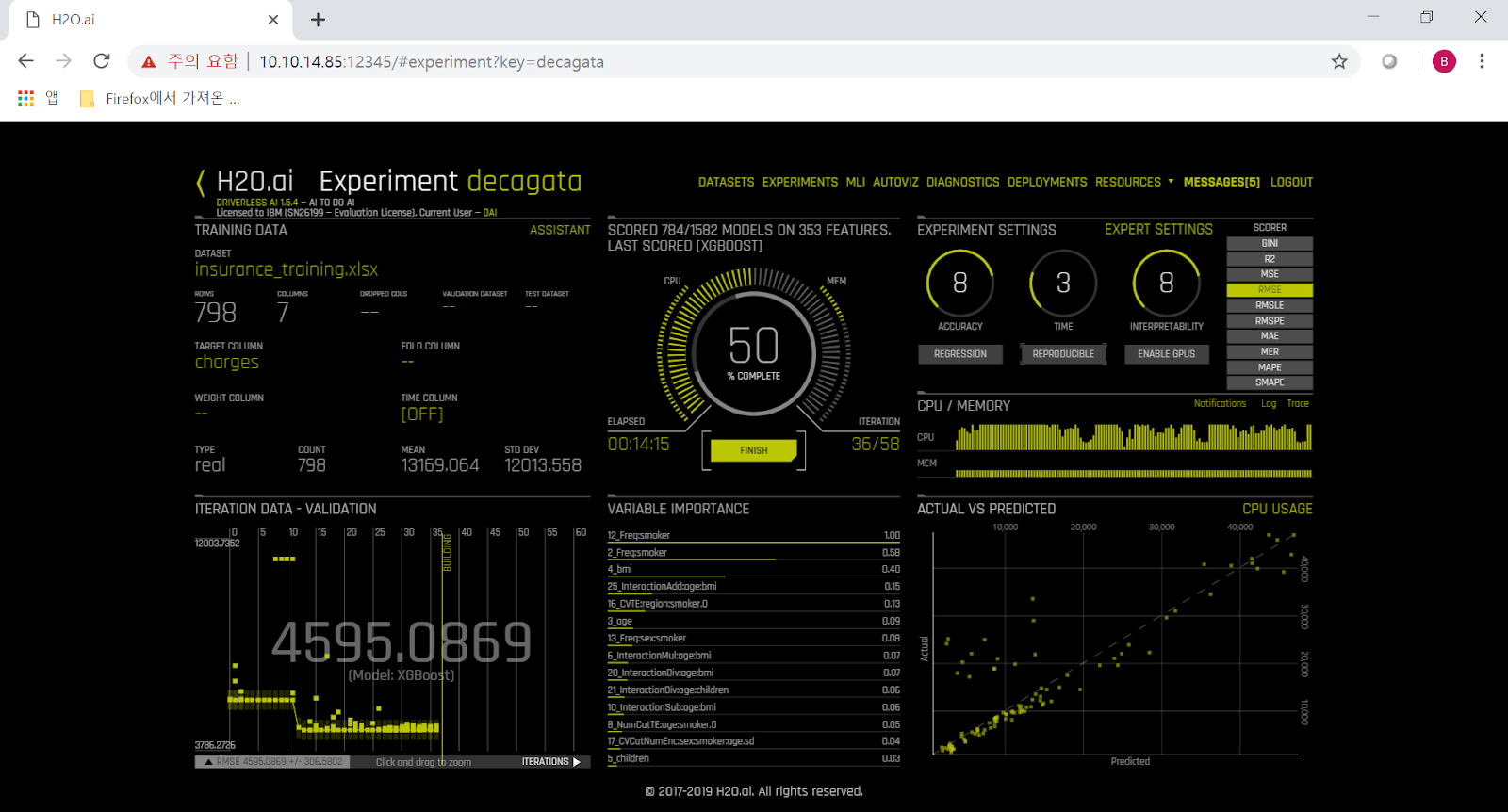Select the RMSE scorer option
Screen dimensions: 1508x812
1270,290
